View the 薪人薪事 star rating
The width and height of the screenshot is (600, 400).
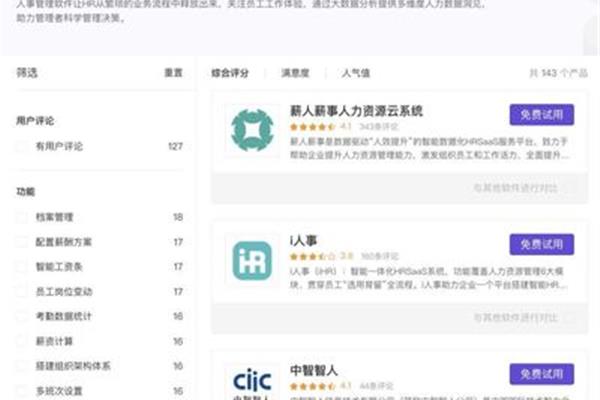point(313,127)
